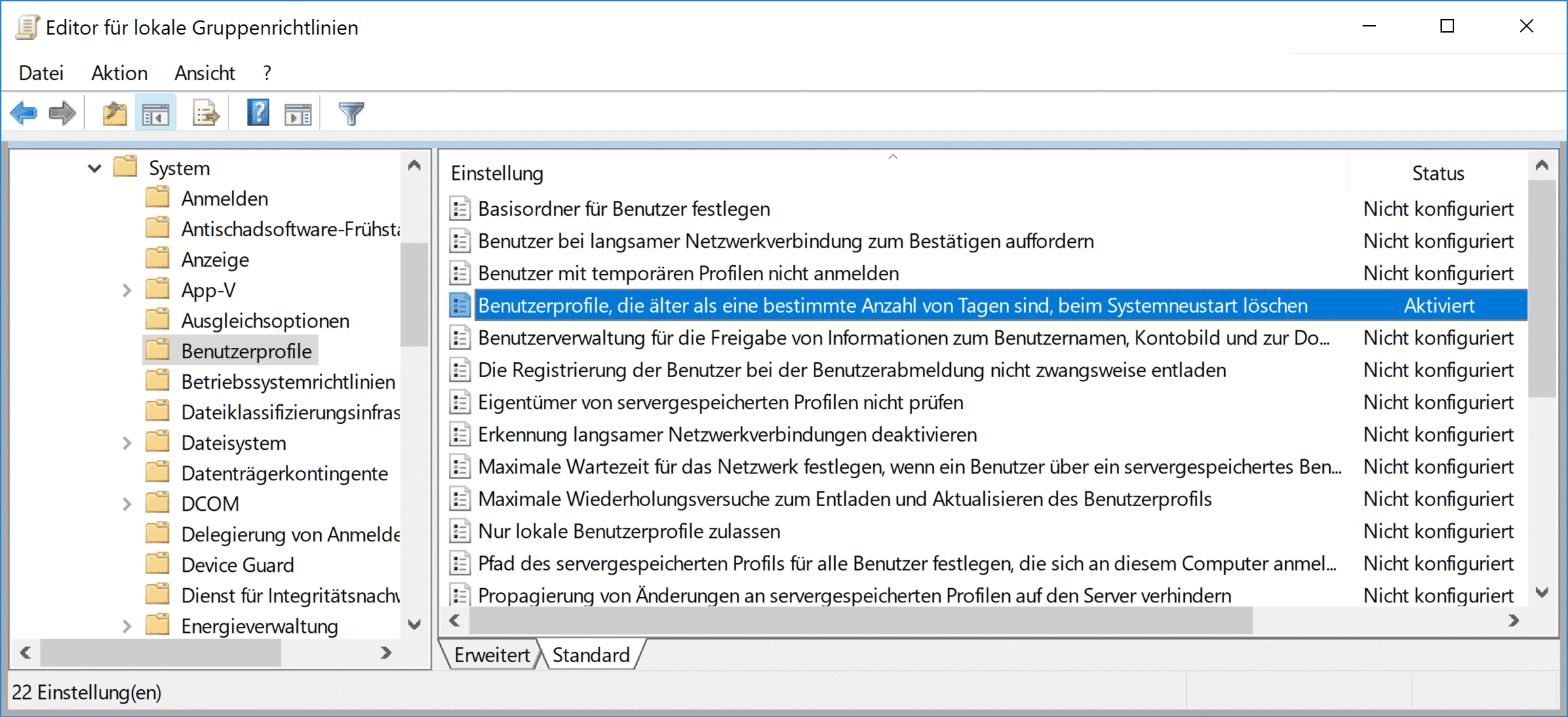Image resolution: width=1568 pixels, height=717 pixels.
Task: Click folder icon next to Anzeige
Action: [x=157, y=259]
